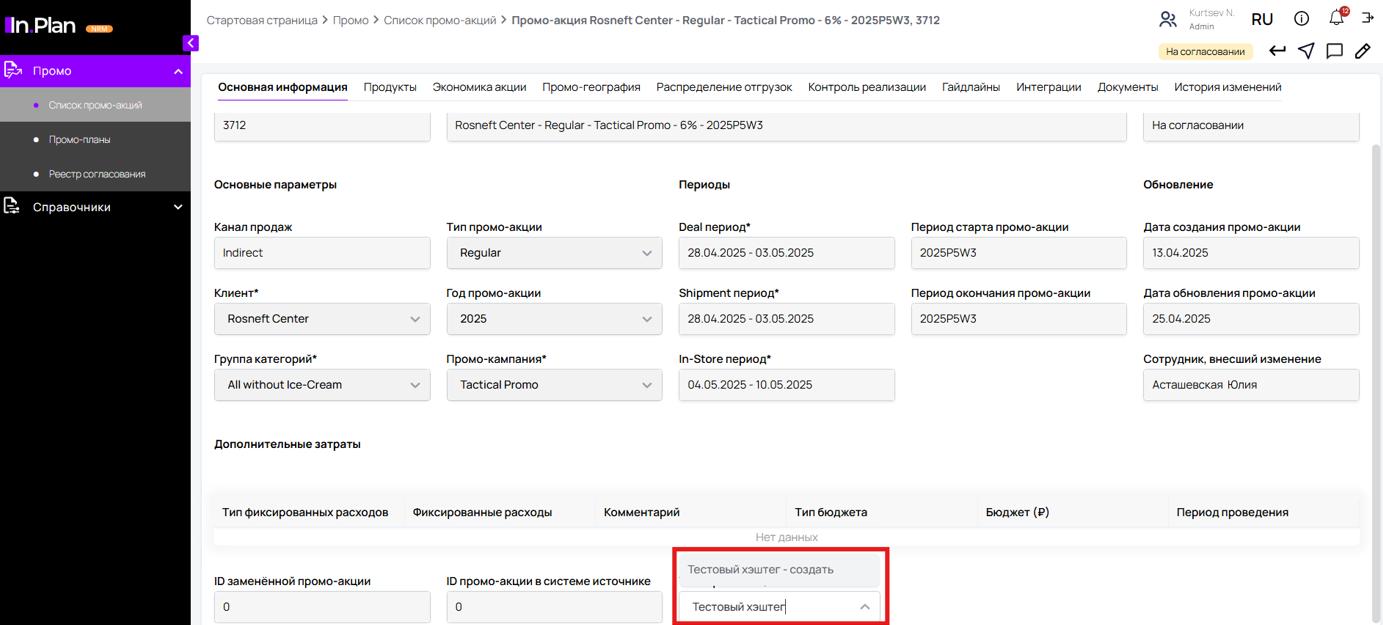Open the comments speech bubble icon
The width and height of the screenshot is (1383, 625).
point(1334,51)
